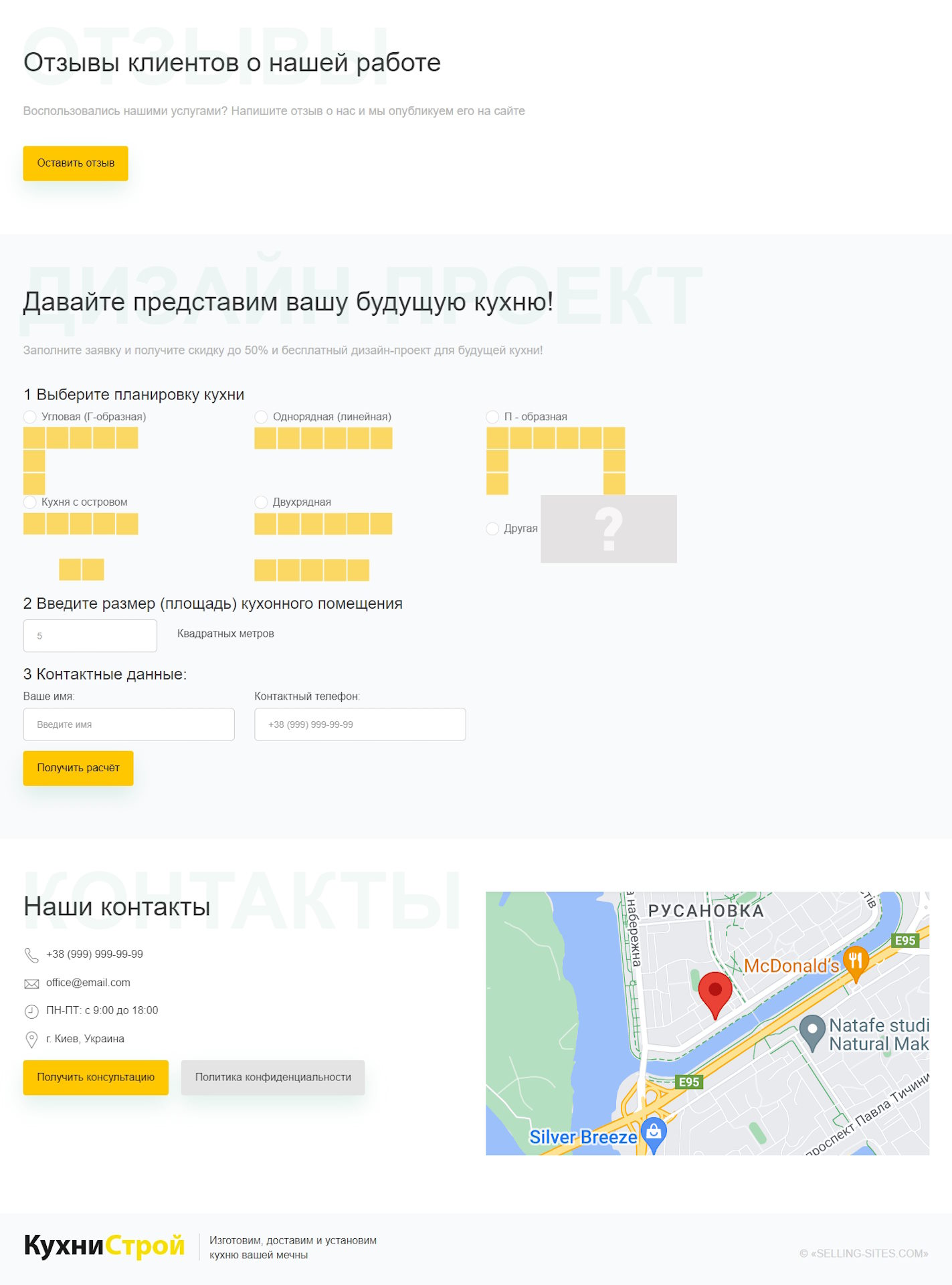Screen dimensions: 952x1285
Task: Click the island kitchen layout diagram
Action: (80, 547)
